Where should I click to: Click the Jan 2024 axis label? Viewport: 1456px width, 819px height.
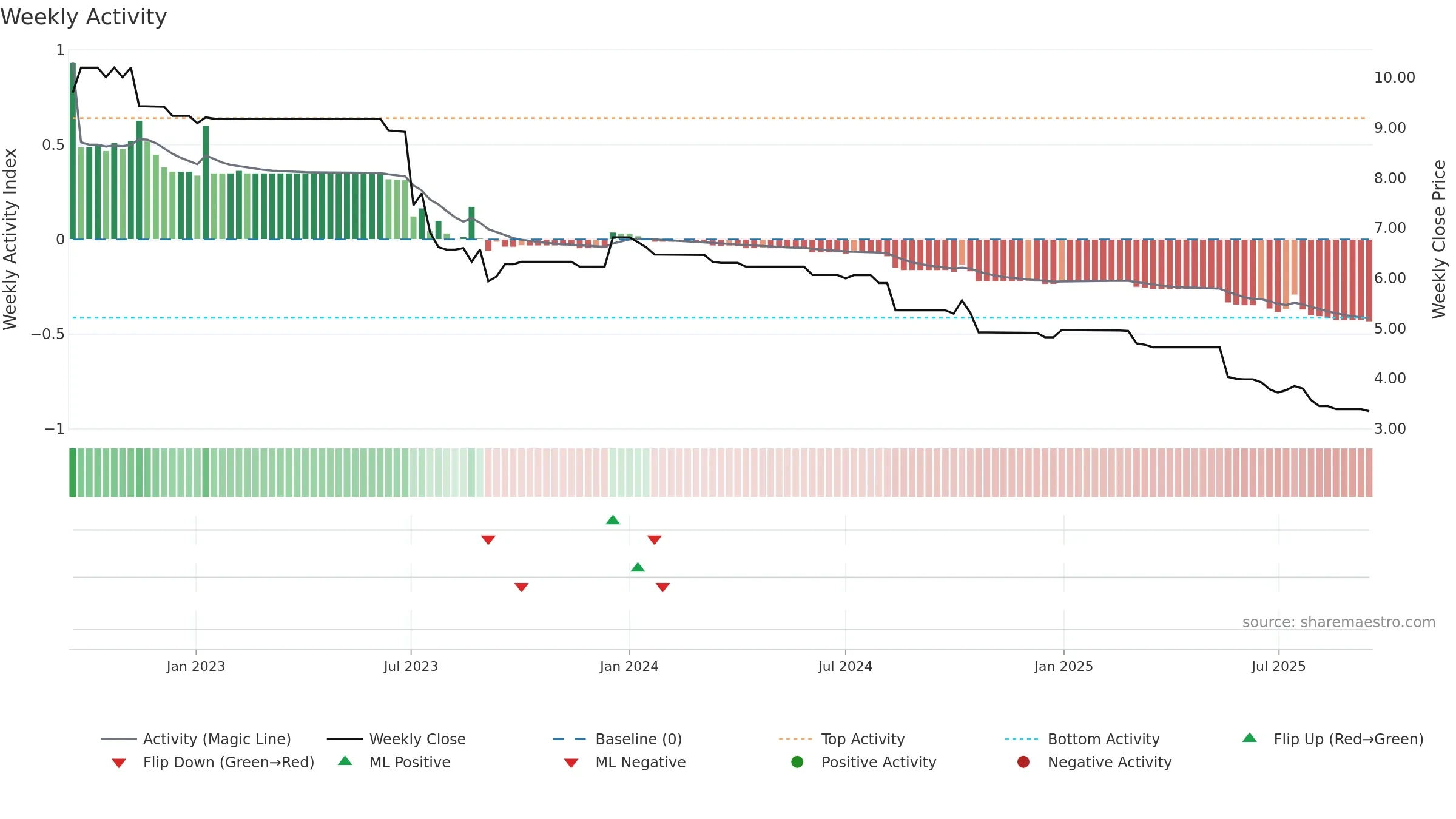(629, 667)
